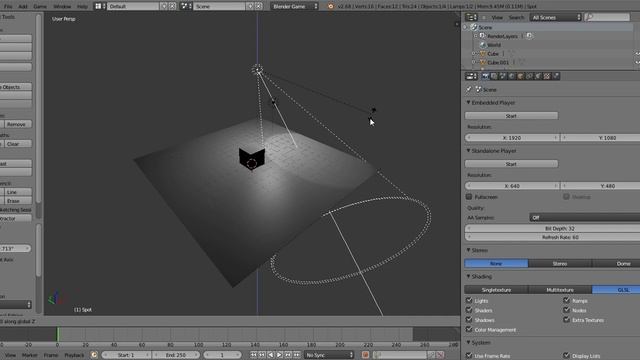Enable the Fullscreen checkbox

pos(469,197)
